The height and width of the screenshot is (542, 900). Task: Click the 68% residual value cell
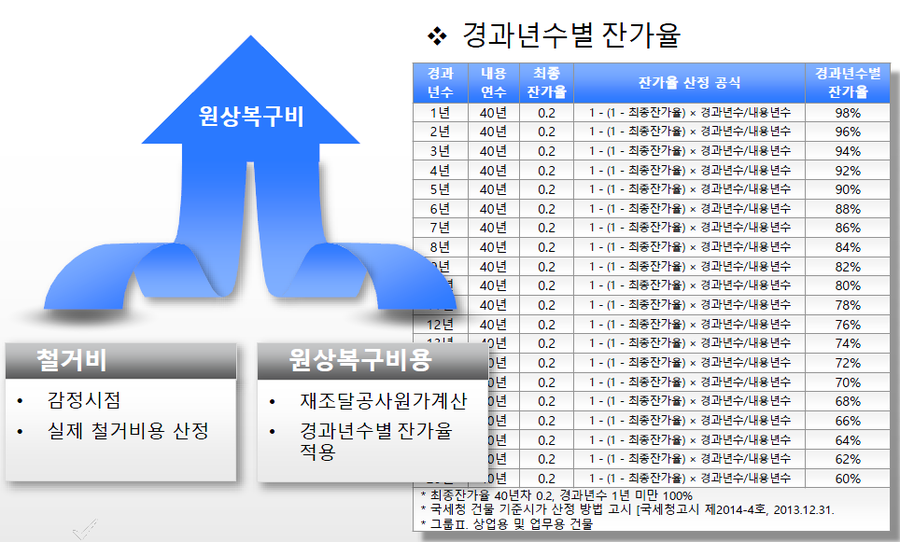click(x=848, y=401)
